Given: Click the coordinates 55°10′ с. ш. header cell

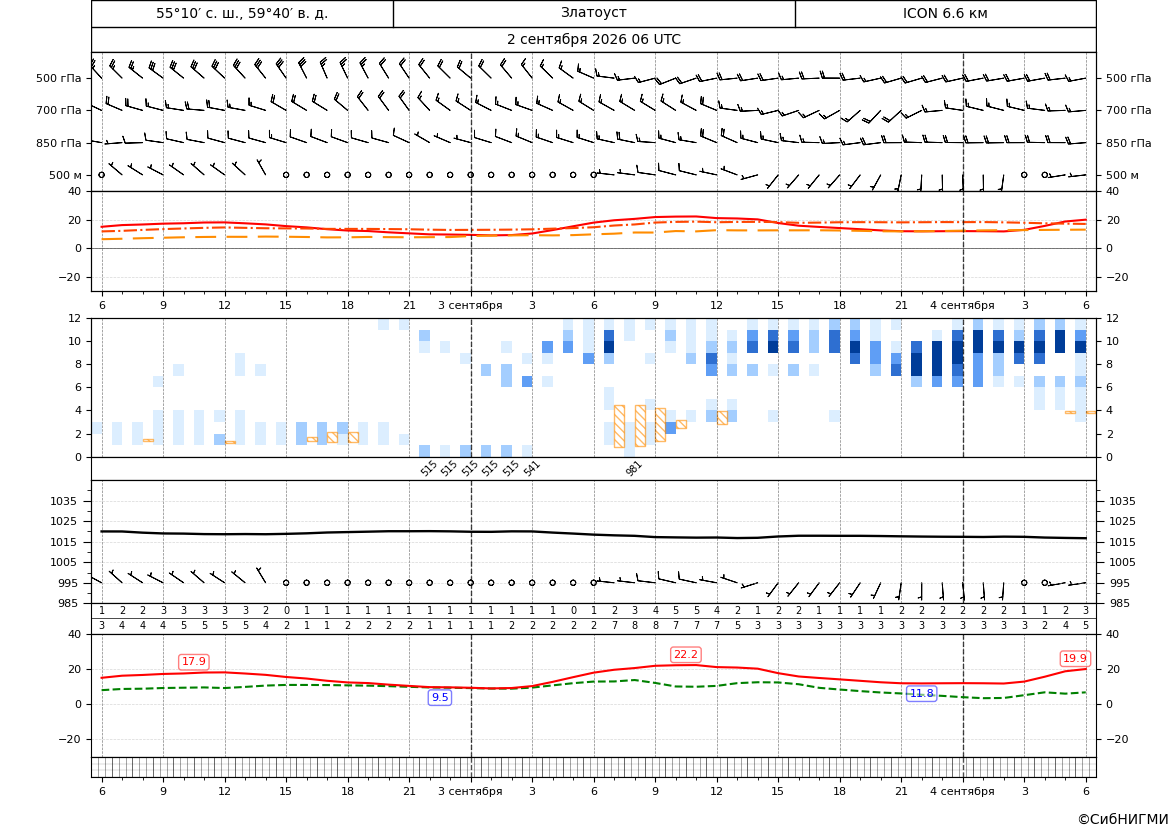Looking at the screenshot, I should (x=242, y=13).
